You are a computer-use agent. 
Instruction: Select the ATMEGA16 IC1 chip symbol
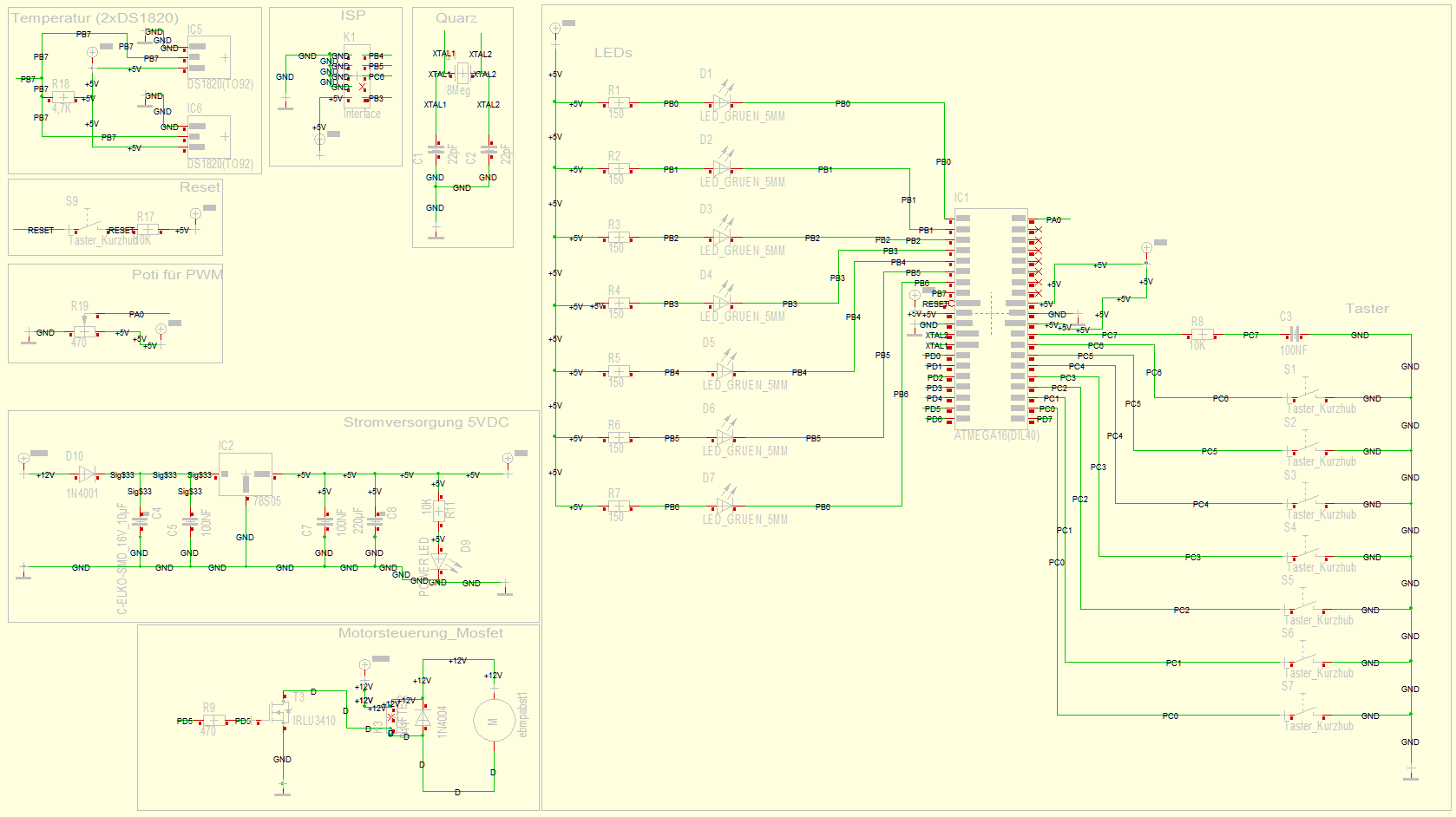tap(991, 318)
